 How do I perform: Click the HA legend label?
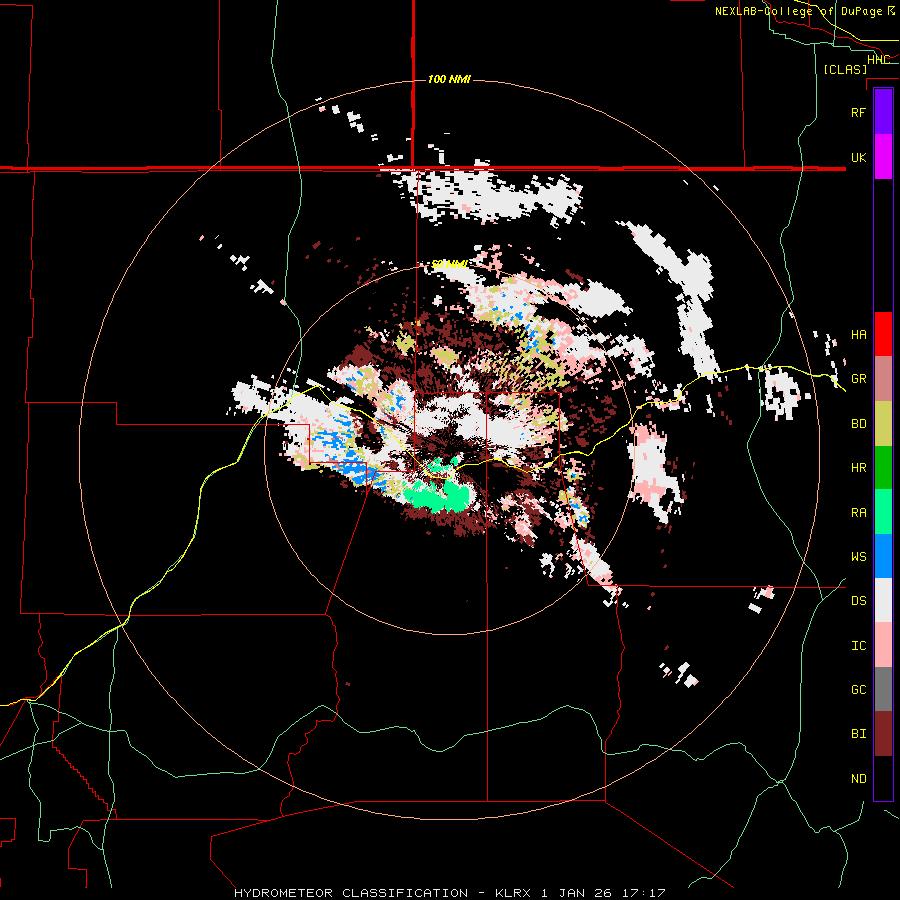[x=858, y=334]
